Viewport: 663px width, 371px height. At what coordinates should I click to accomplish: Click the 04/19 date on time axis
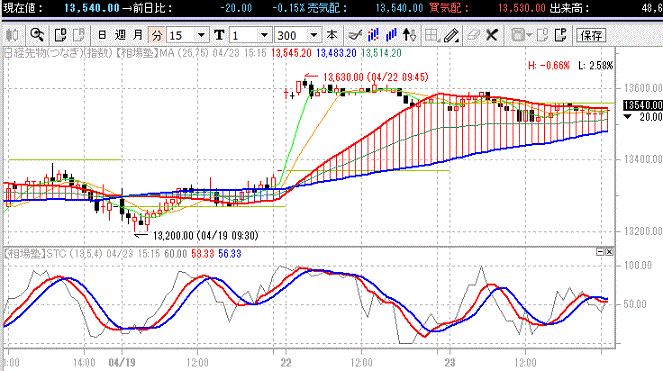pos(122,363)
